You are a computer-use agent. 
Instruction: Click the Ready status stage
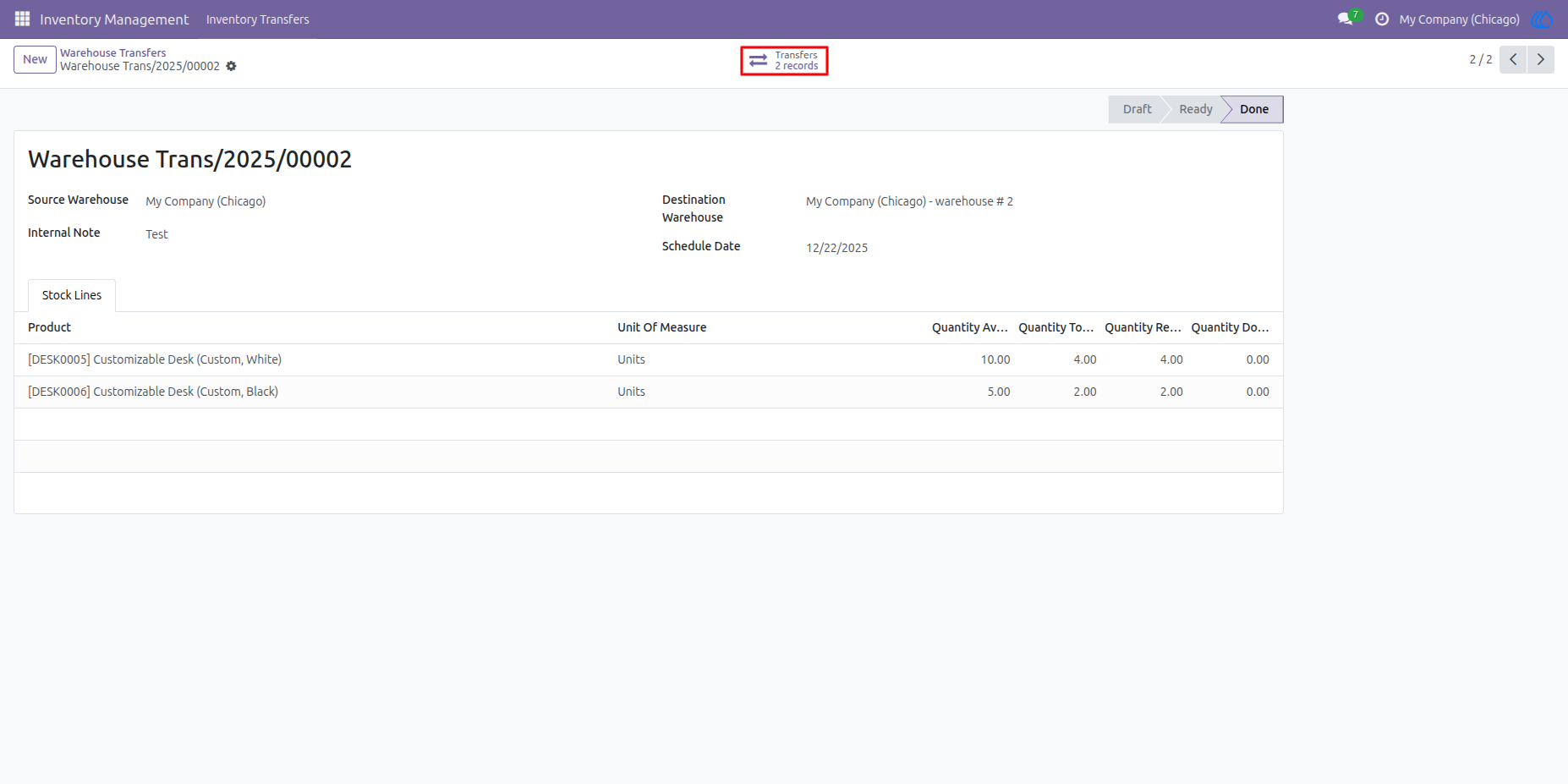pos(1195,109)
